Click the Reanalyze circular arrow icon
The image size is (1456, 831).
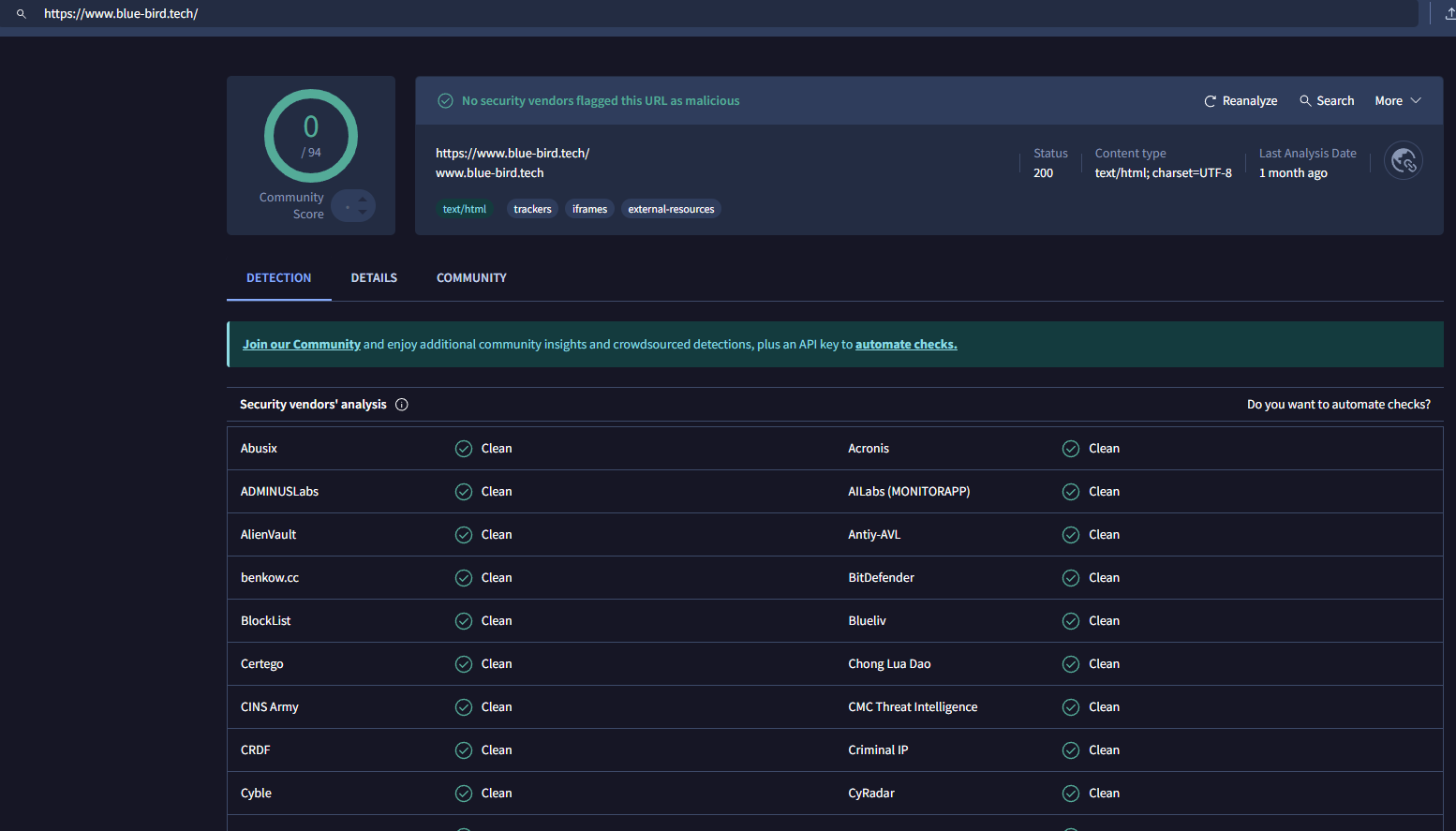coord(1210,101)
